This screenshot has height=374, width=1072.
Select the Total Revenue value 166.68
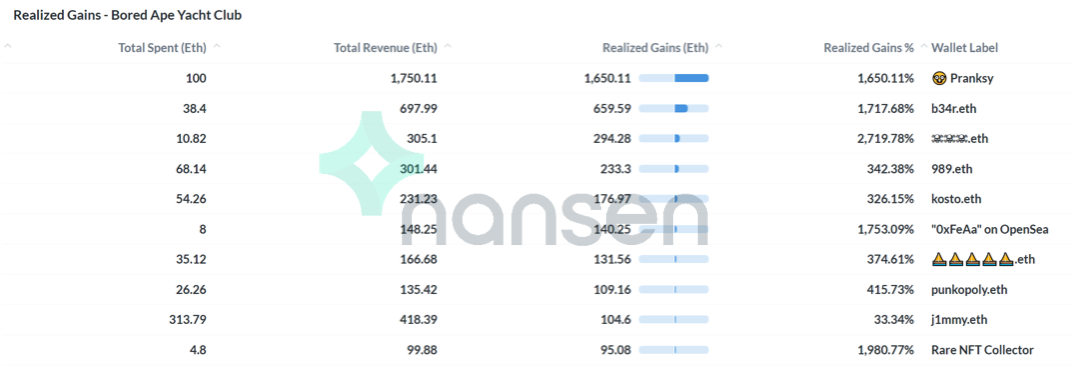419,259
